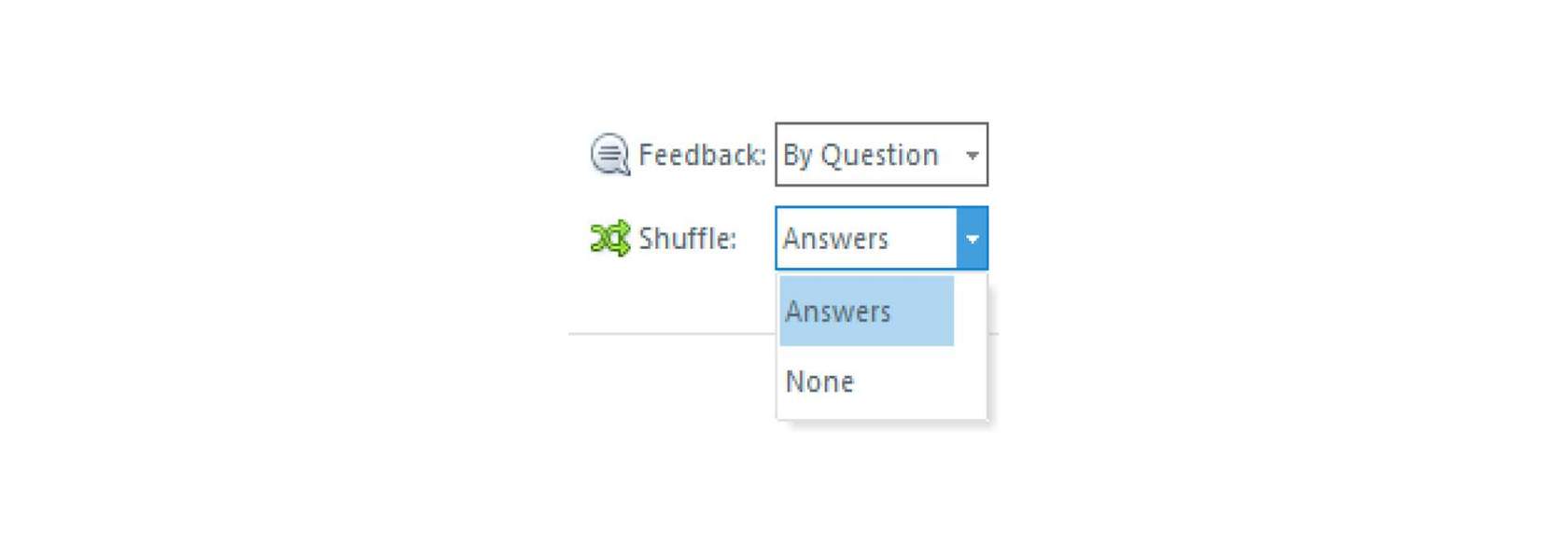
Task: Click the green Shuffle arrows icon
Action: pos(610,239)
